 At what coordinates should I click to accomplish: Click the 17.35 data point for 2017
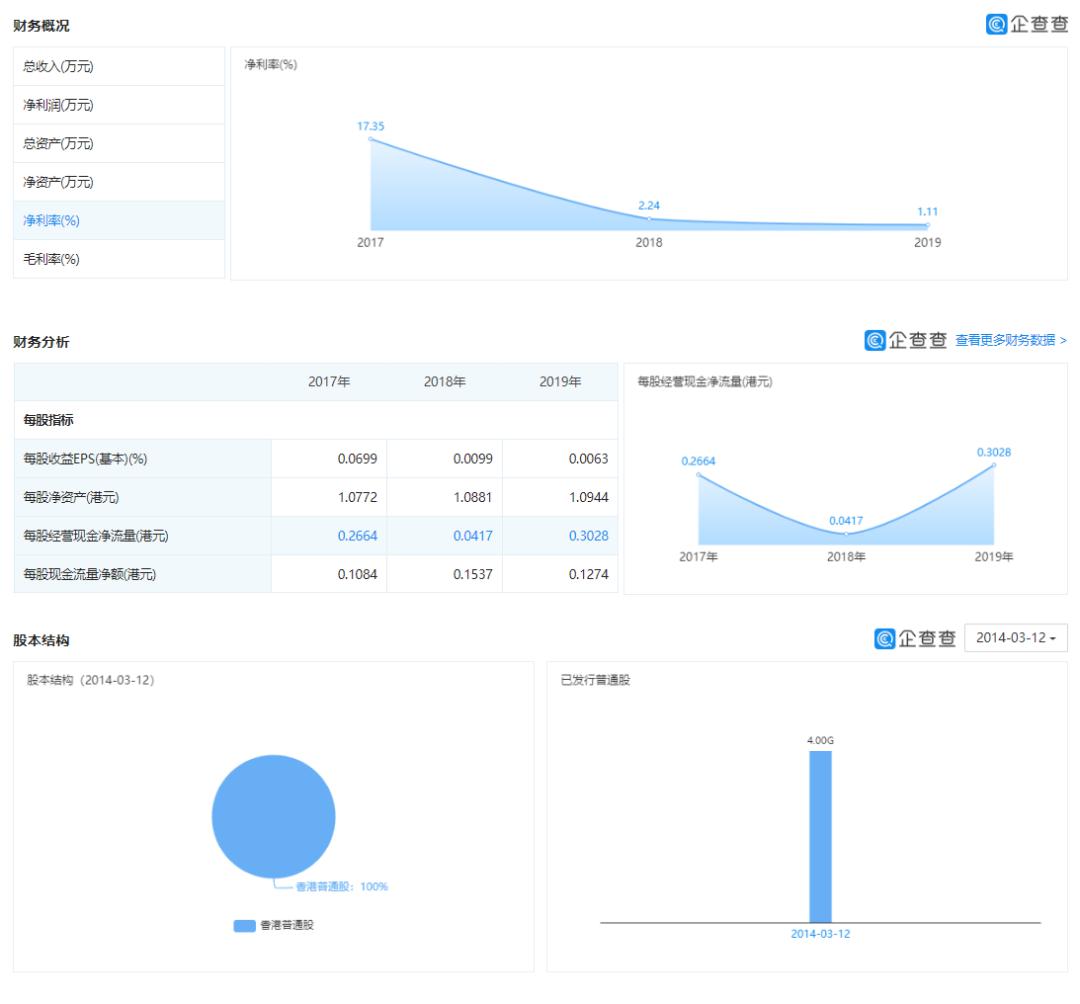click(371, 139)
